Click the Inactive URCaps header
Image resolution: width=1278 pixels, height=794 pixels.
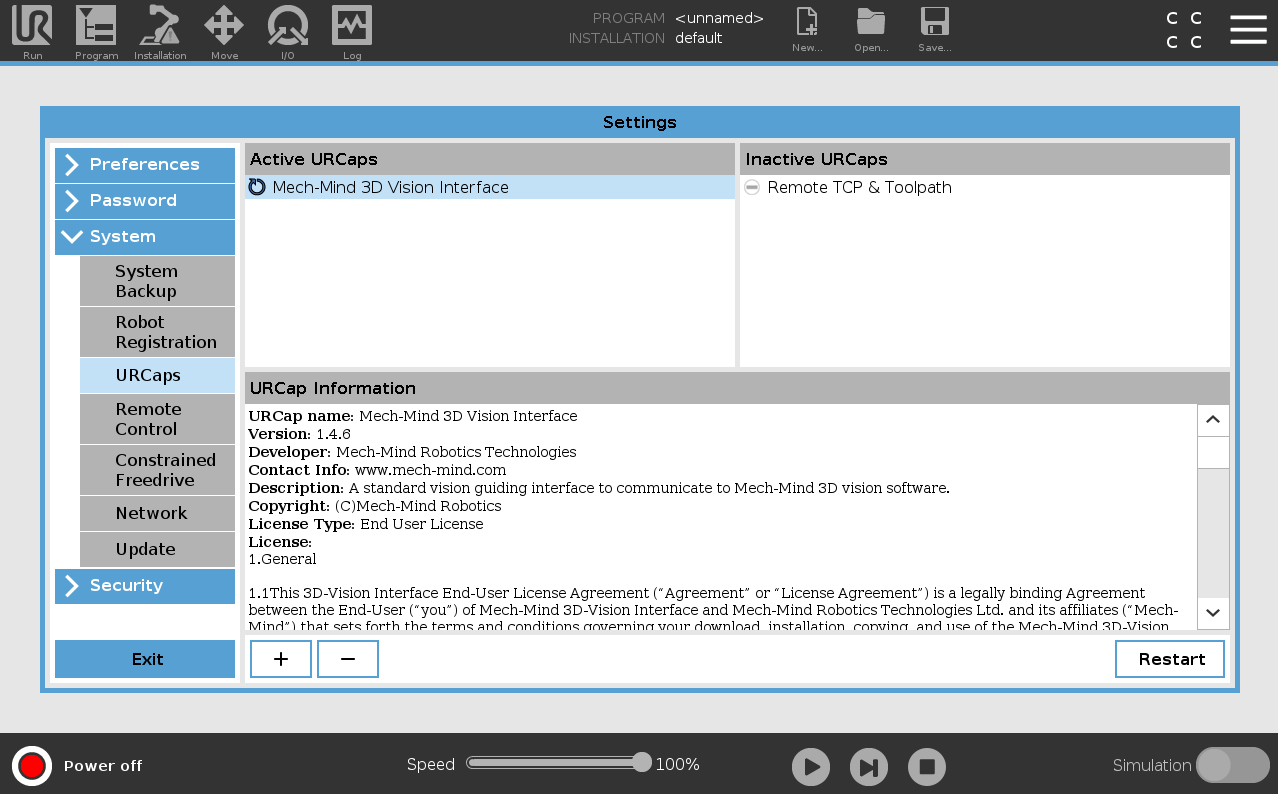(985, 159)
